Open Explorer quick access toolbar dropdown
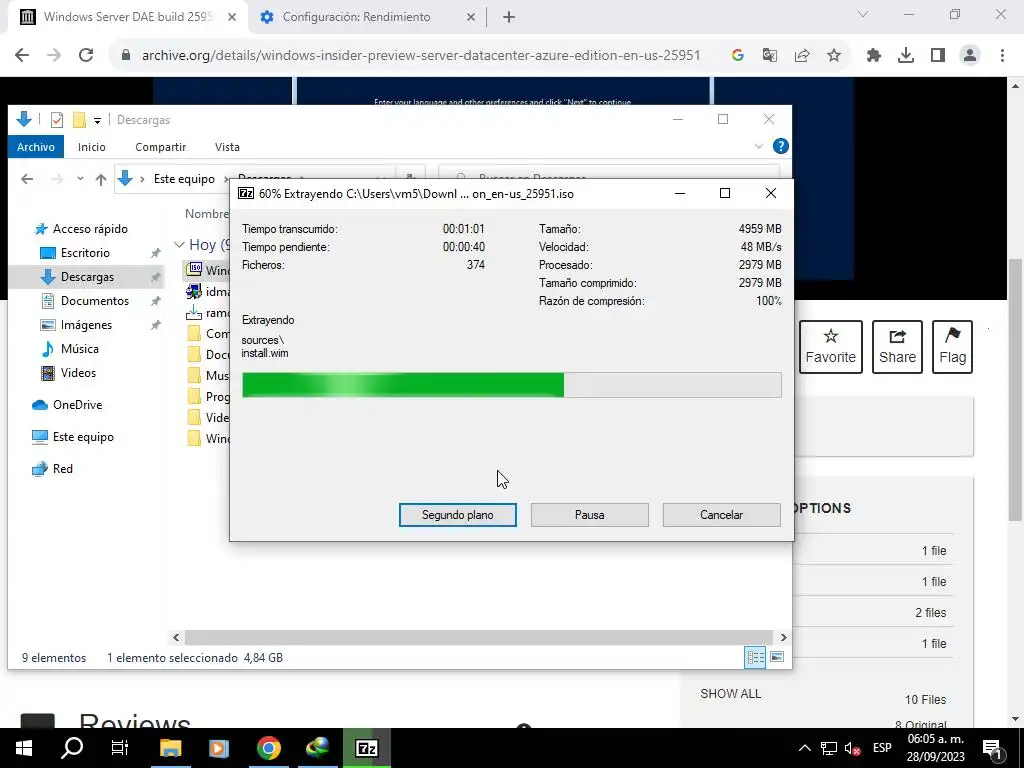 point(97,120)
